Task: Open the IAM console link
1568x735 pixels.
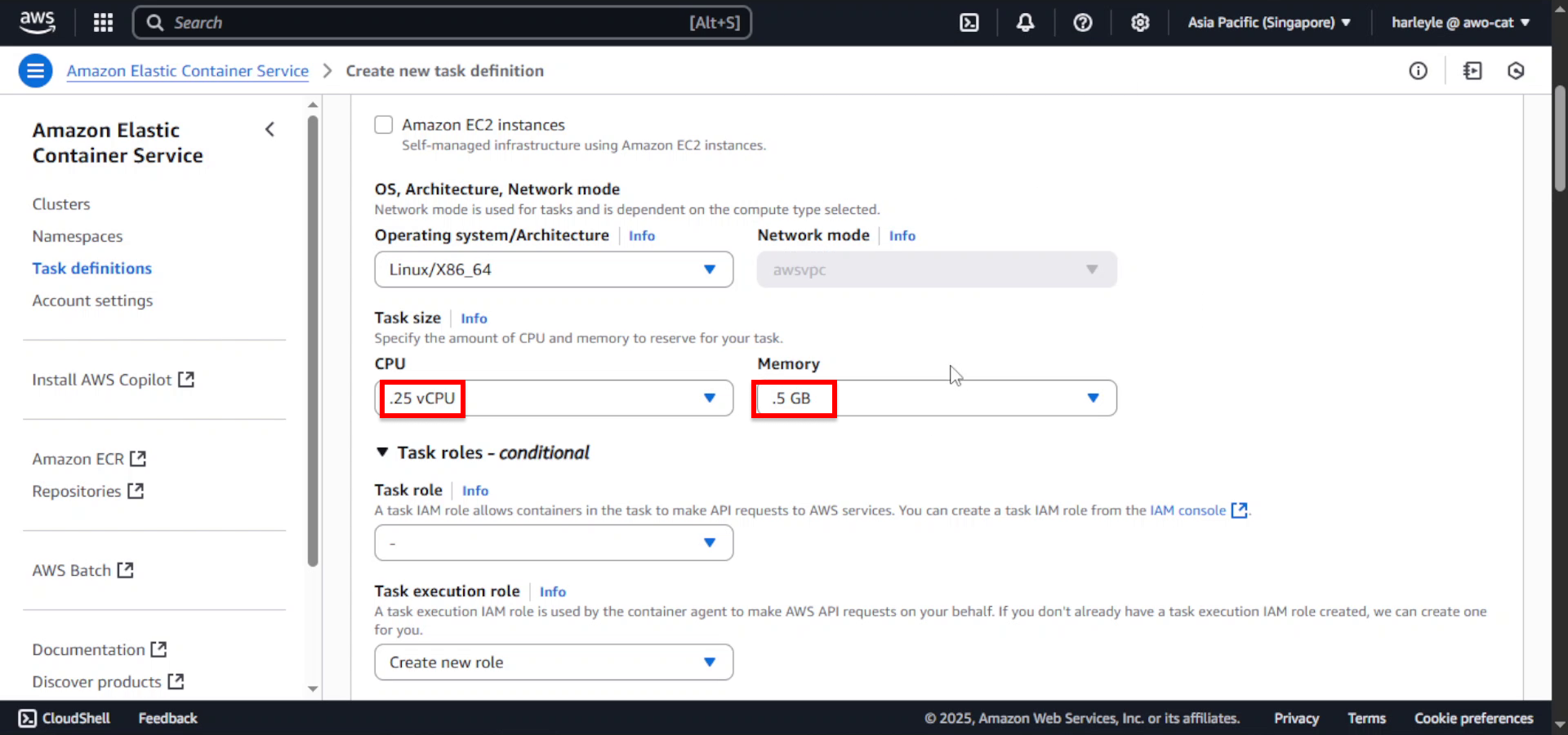Action: [x=1188, y=510]
